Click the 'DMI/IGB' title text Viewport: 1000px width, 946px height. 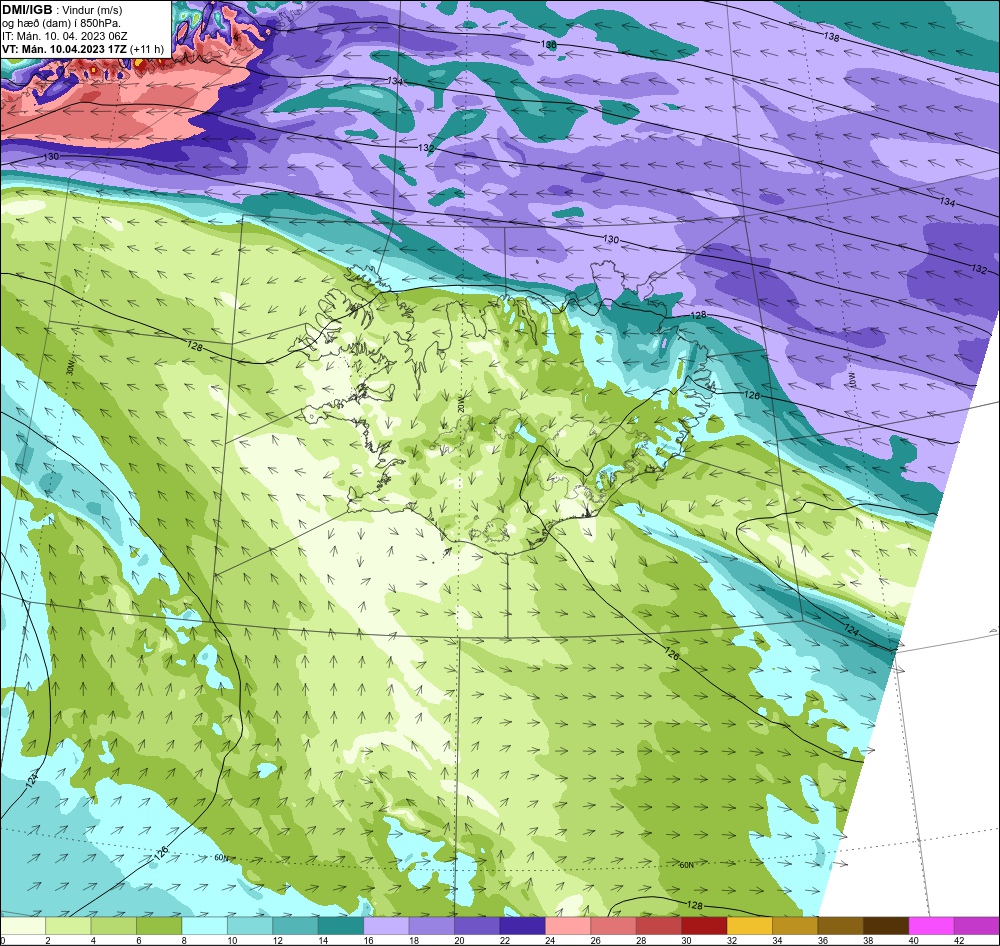(x=27, y=10)
